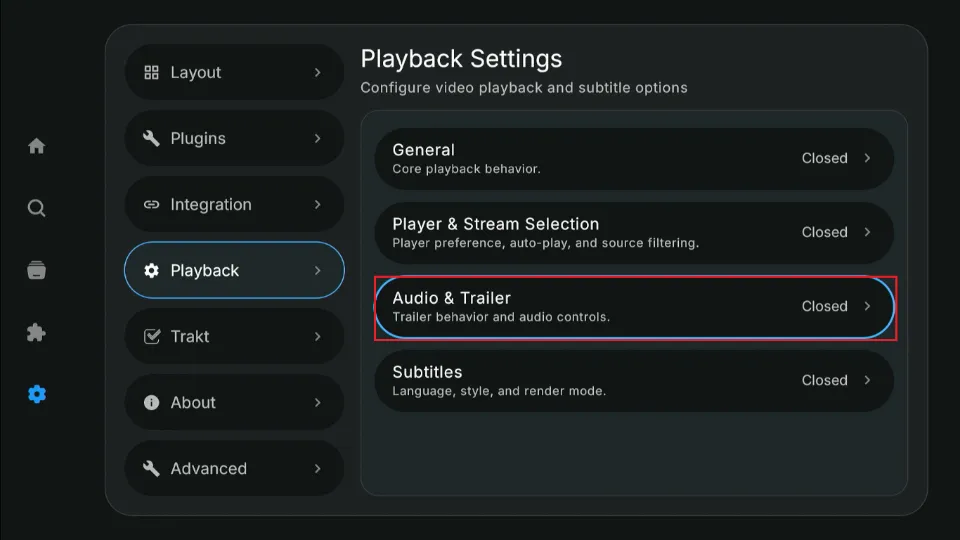Image resolution: width=960 pixels, height=540 pixels.
Task: Select the Playback settings category
Action: pos(234,271)
